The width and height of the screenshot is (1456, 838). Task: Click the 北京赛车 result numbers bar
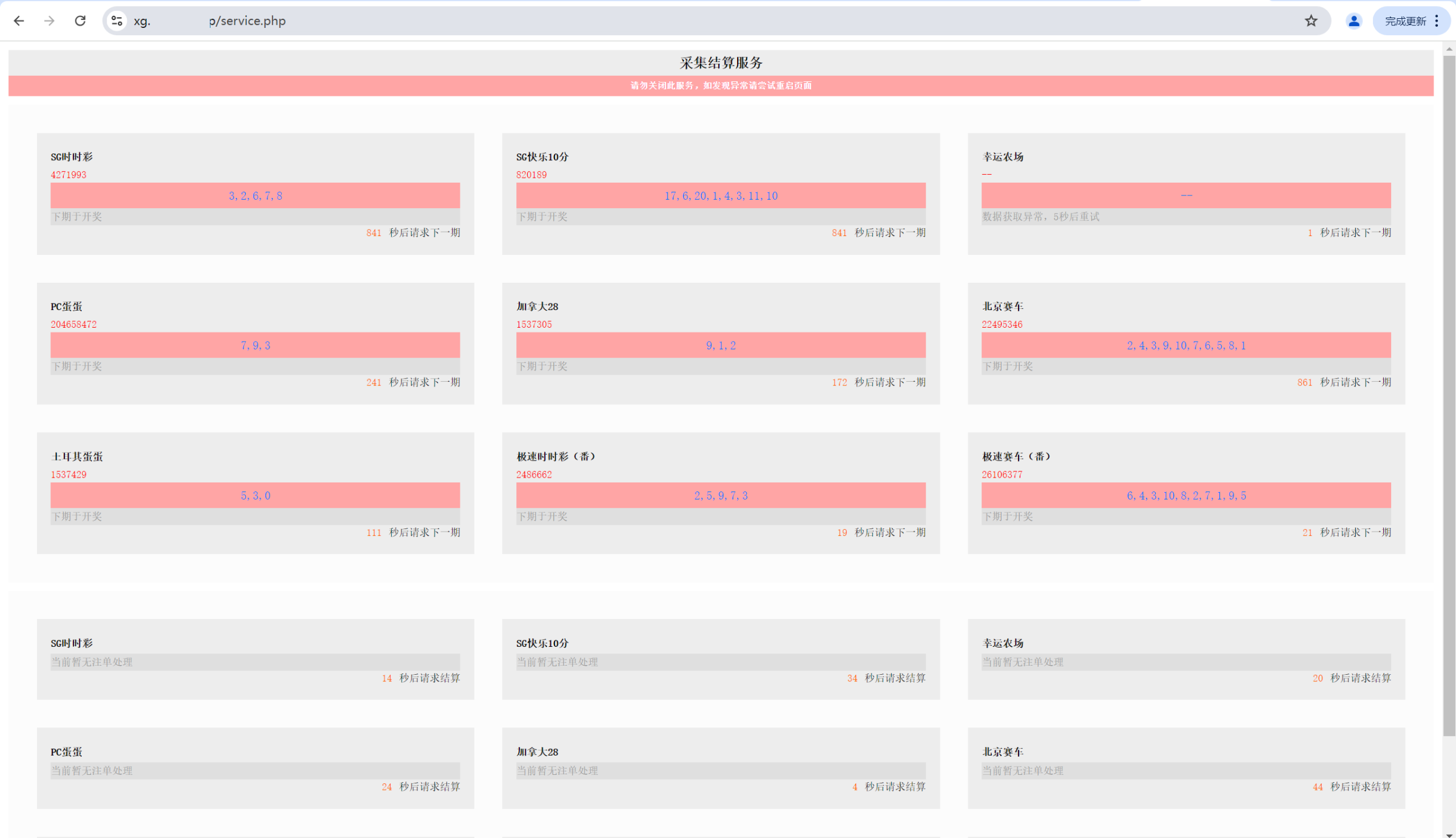pos(1186,345)
